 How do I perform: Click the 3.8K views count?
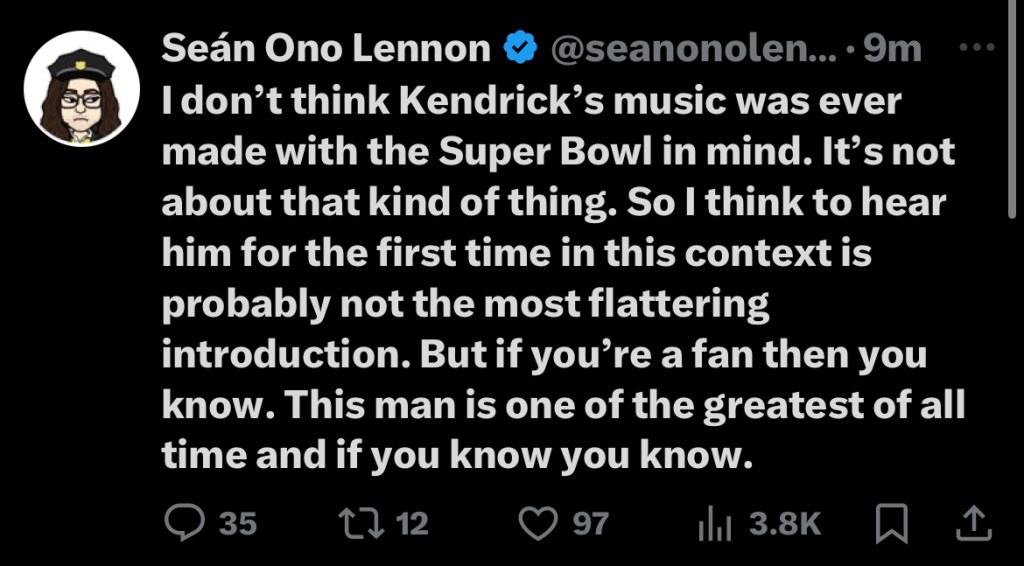click(x=785, y=522)
